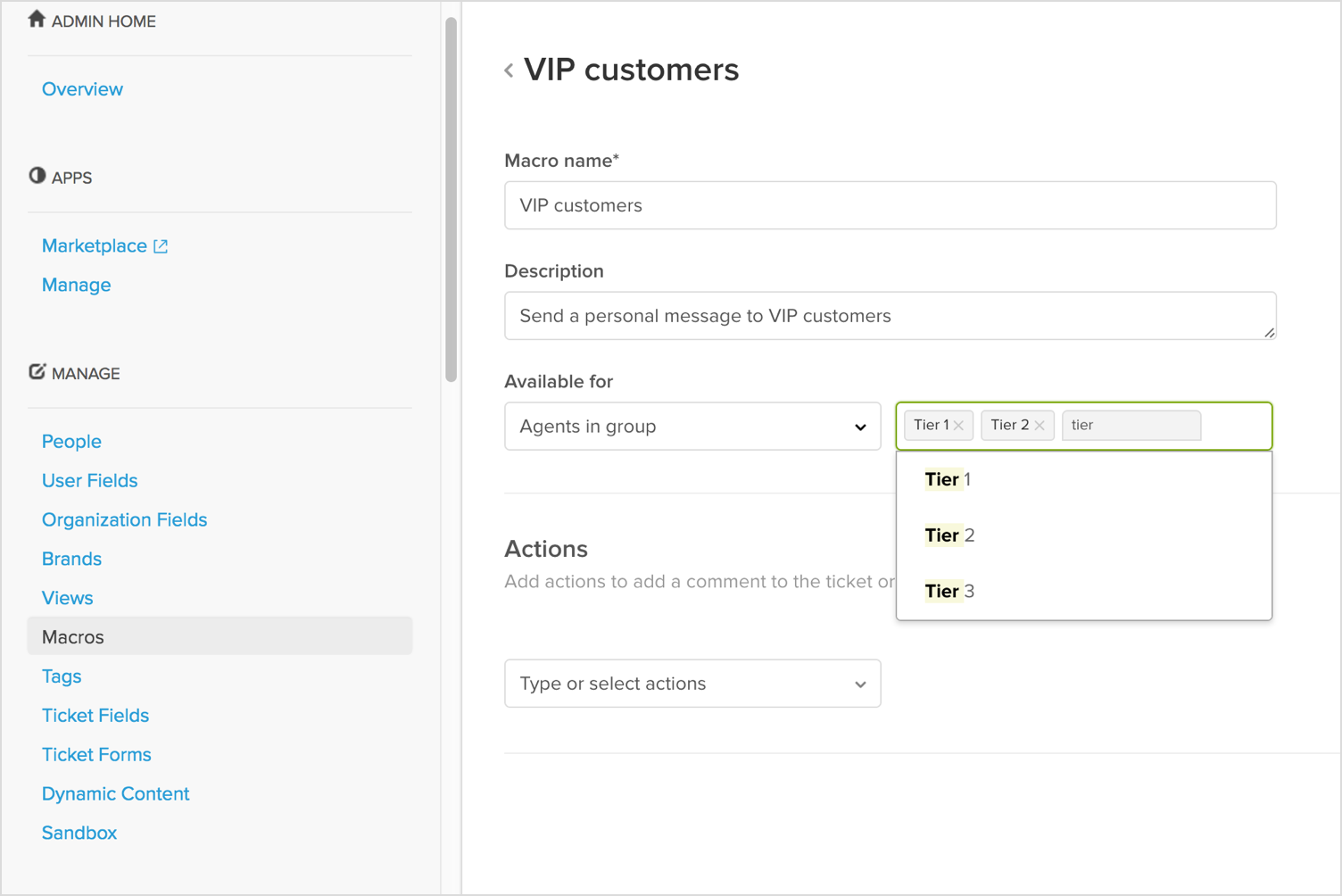The image size is (1342, 896).
Task: Click the Manage section pencil icon
Action: click(x=37, y=372)
